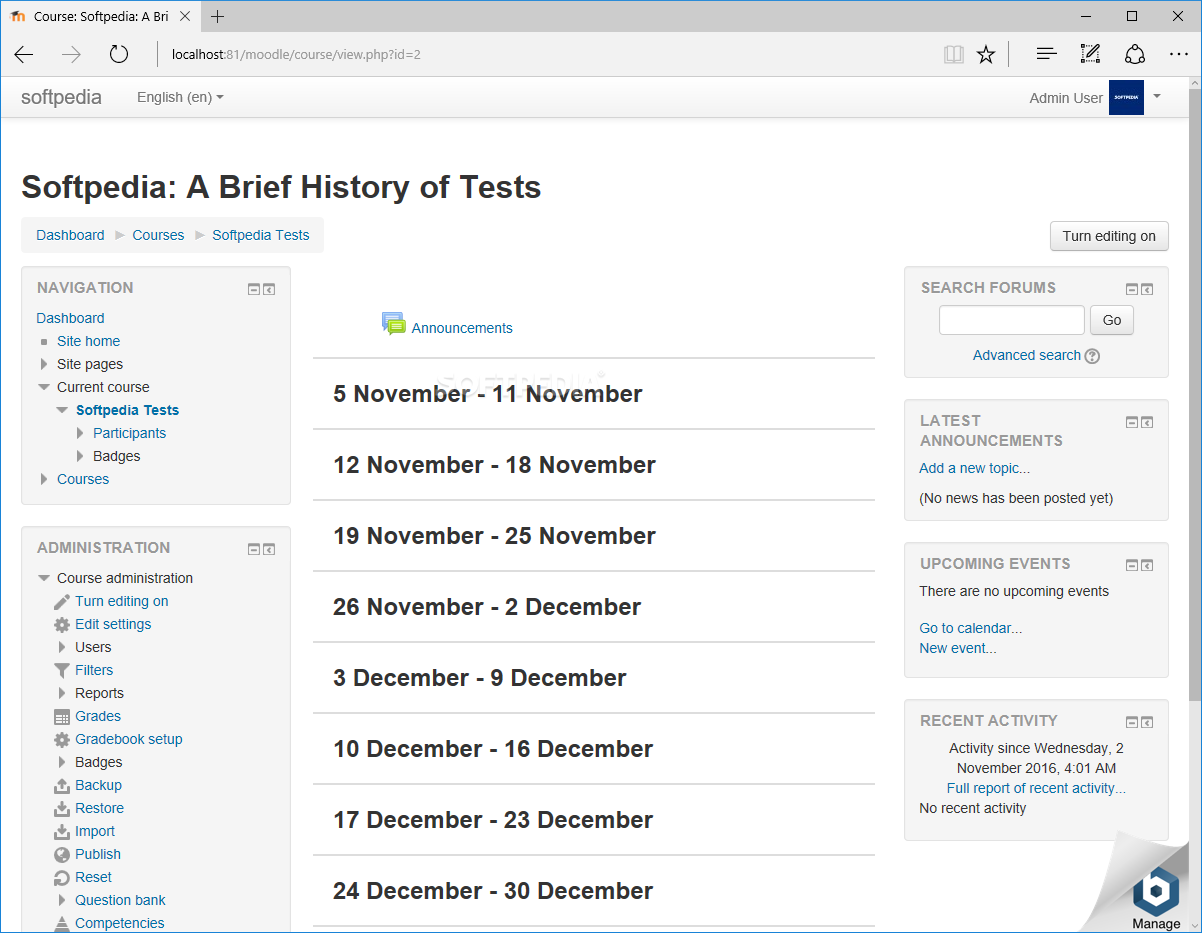Expand Site pages in navigation tree
Image resolution: width=1202 pixels, height=933 pixels.
(44, 364)
